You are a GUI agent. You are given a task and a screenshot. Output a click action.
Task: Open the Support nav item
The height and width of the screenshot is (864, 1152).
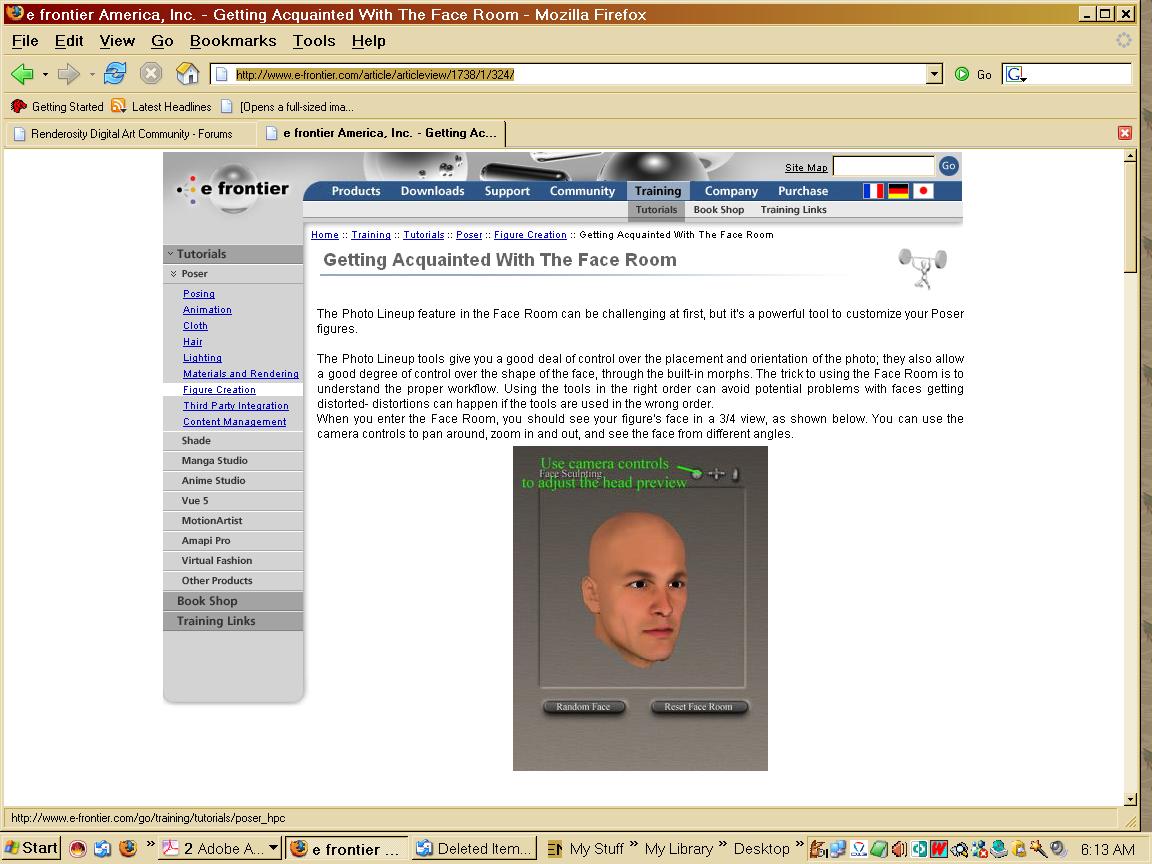pyautogui.click(x=507, y=191)
